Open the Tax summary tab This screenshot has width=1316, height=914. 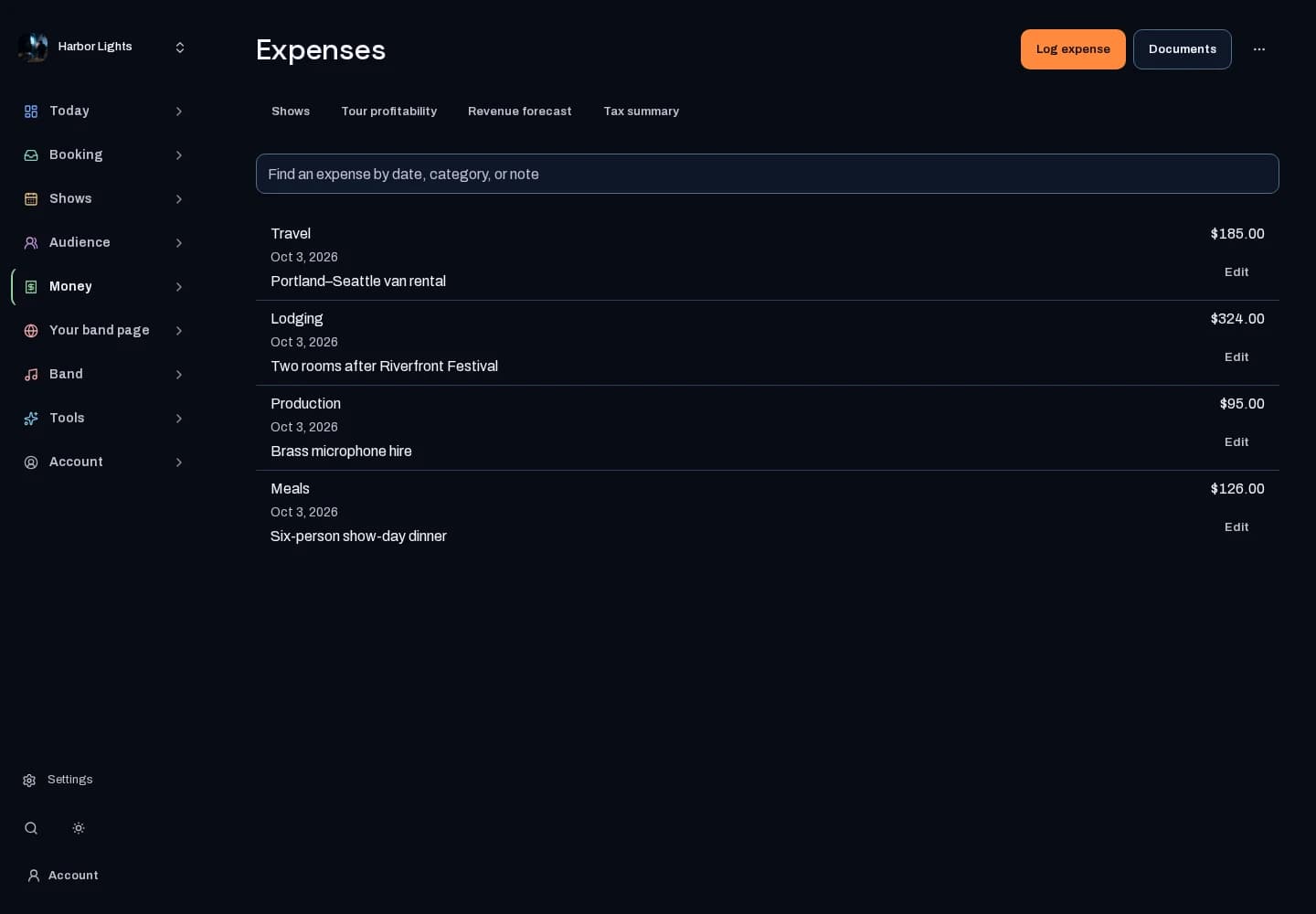[x=642, y=112]
